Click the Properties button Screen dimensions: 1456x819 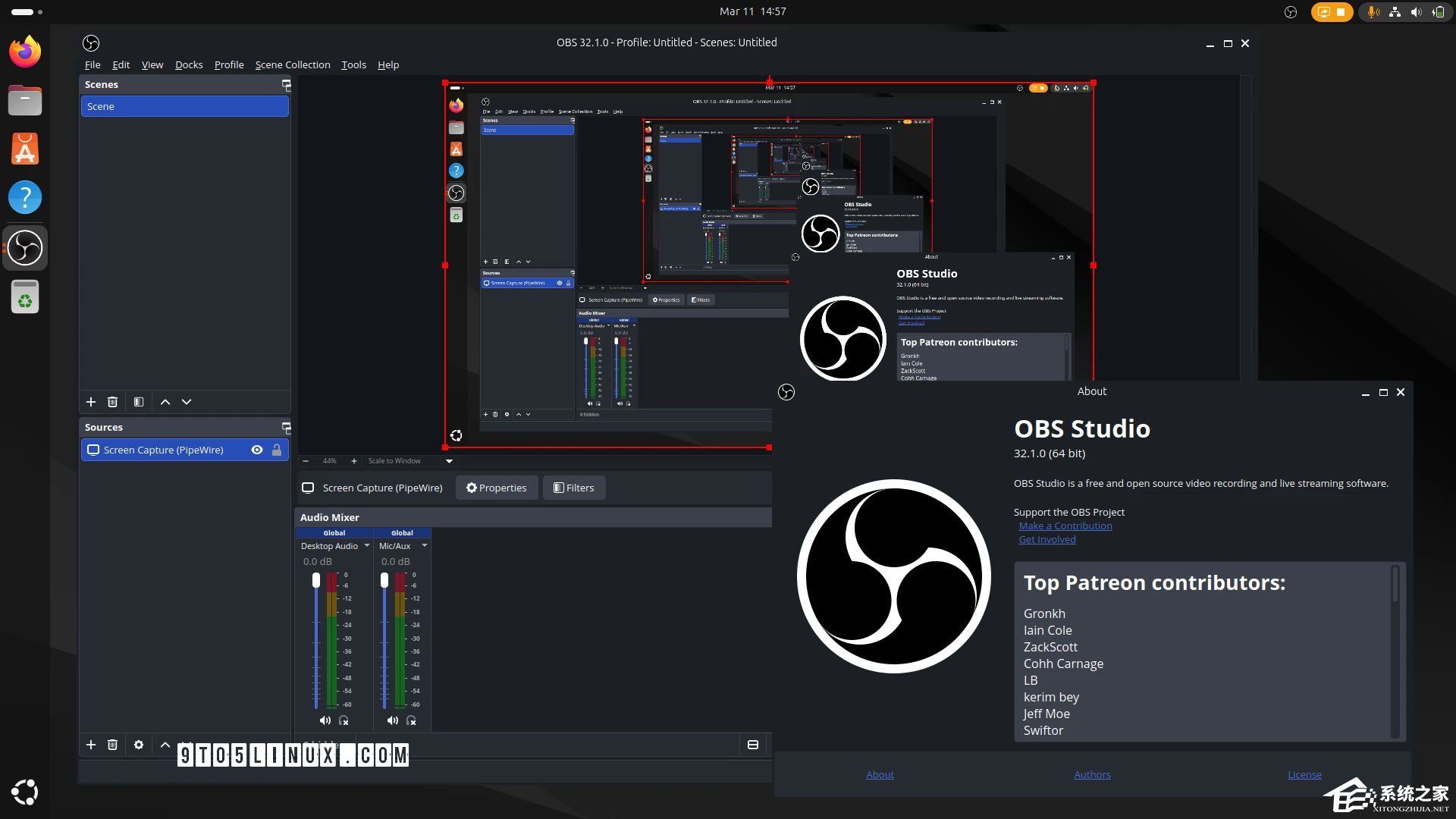click(497, 488)
